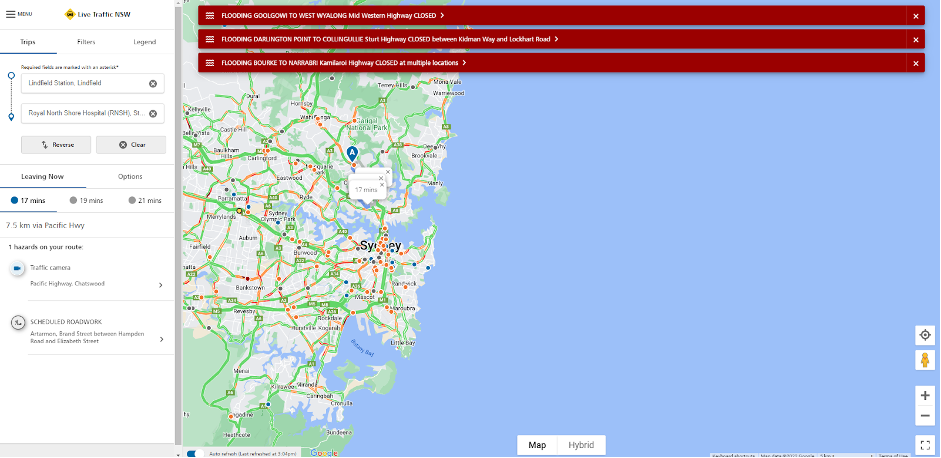
Task: Dismiss the Goolgowi to West Wyalong alert
Action: [916, 16]
